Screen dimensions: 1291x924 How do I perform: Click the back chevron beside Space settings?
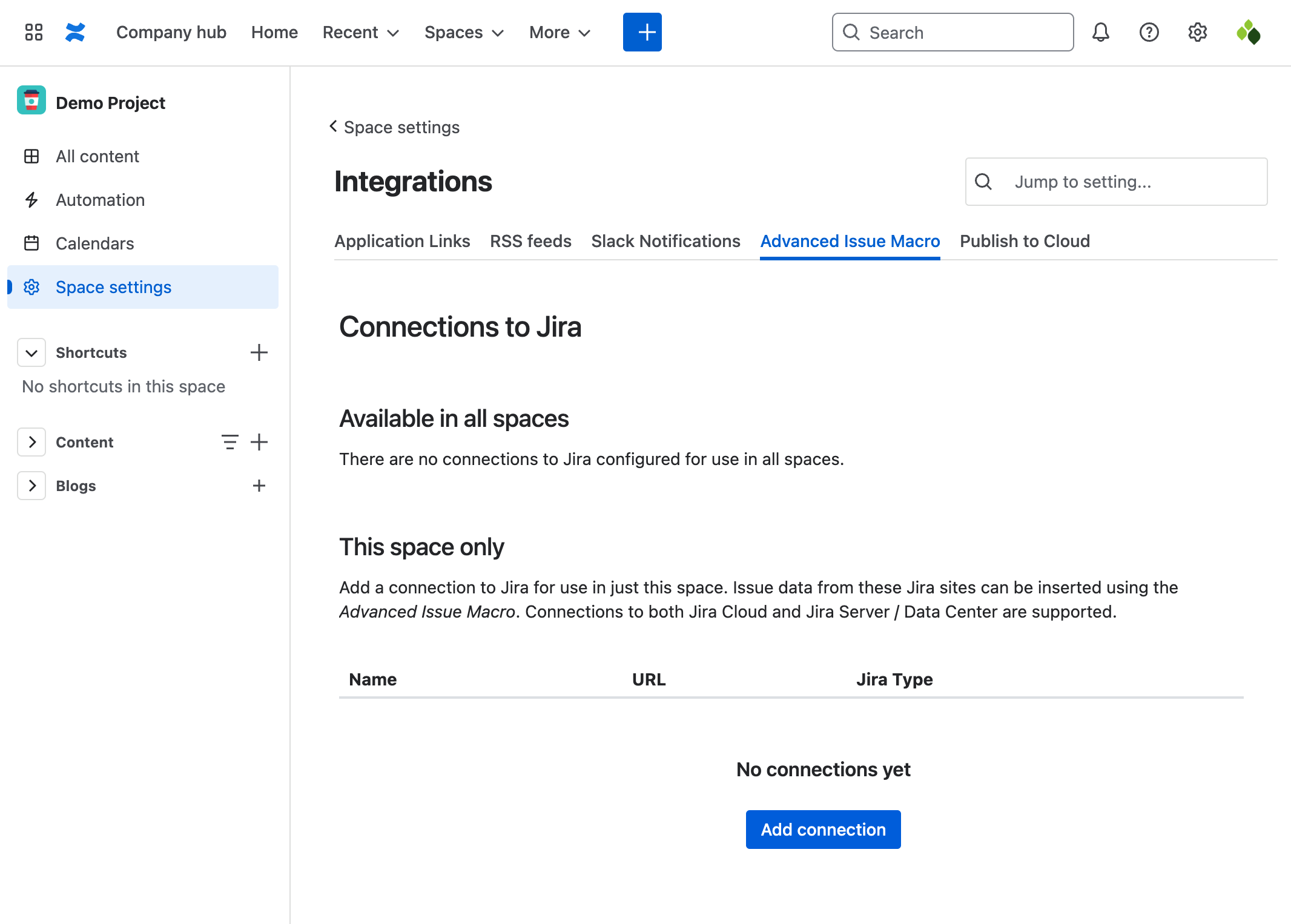(x=333, y=127)
